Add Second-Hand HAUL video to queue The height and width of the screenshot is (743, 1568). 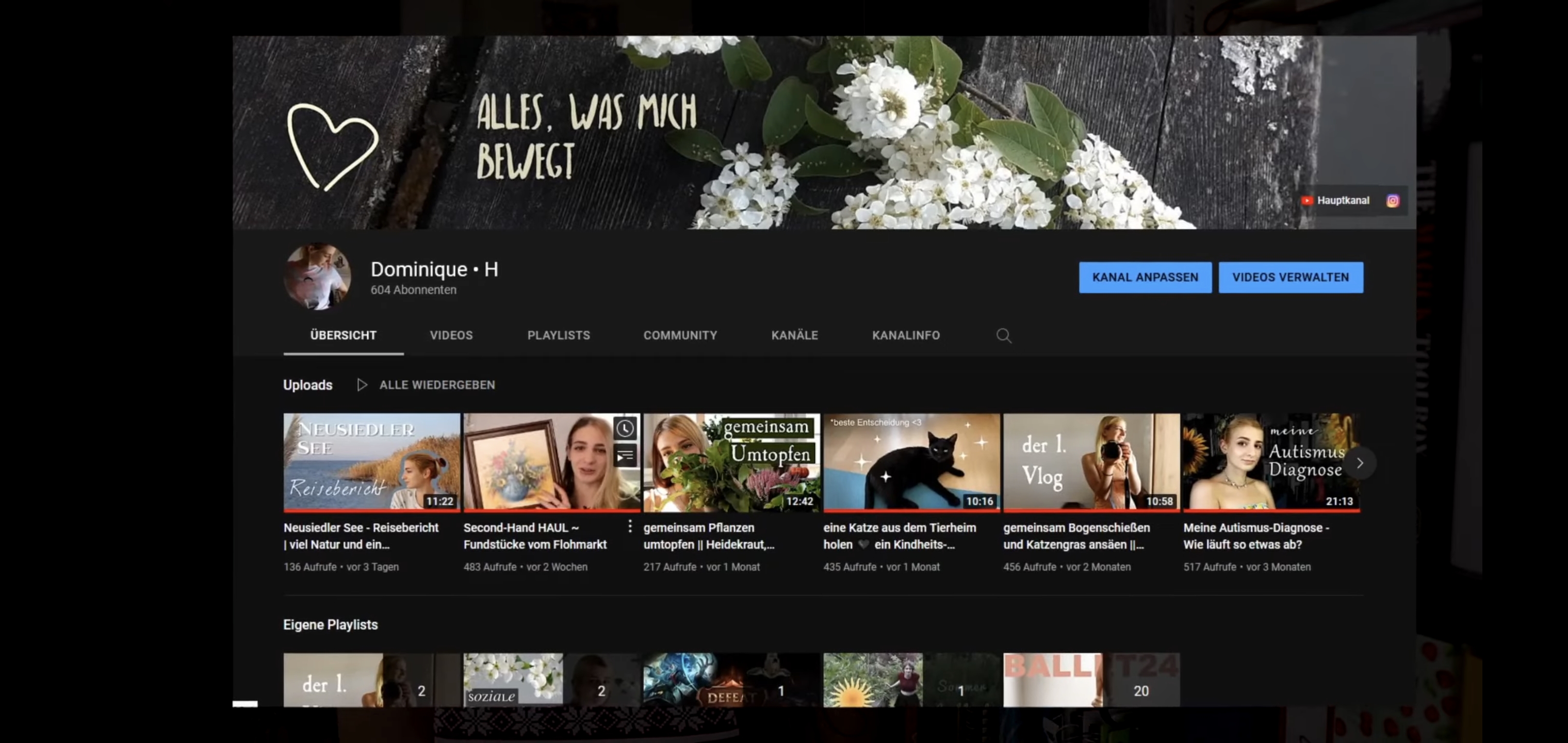[x=625, y=456]
